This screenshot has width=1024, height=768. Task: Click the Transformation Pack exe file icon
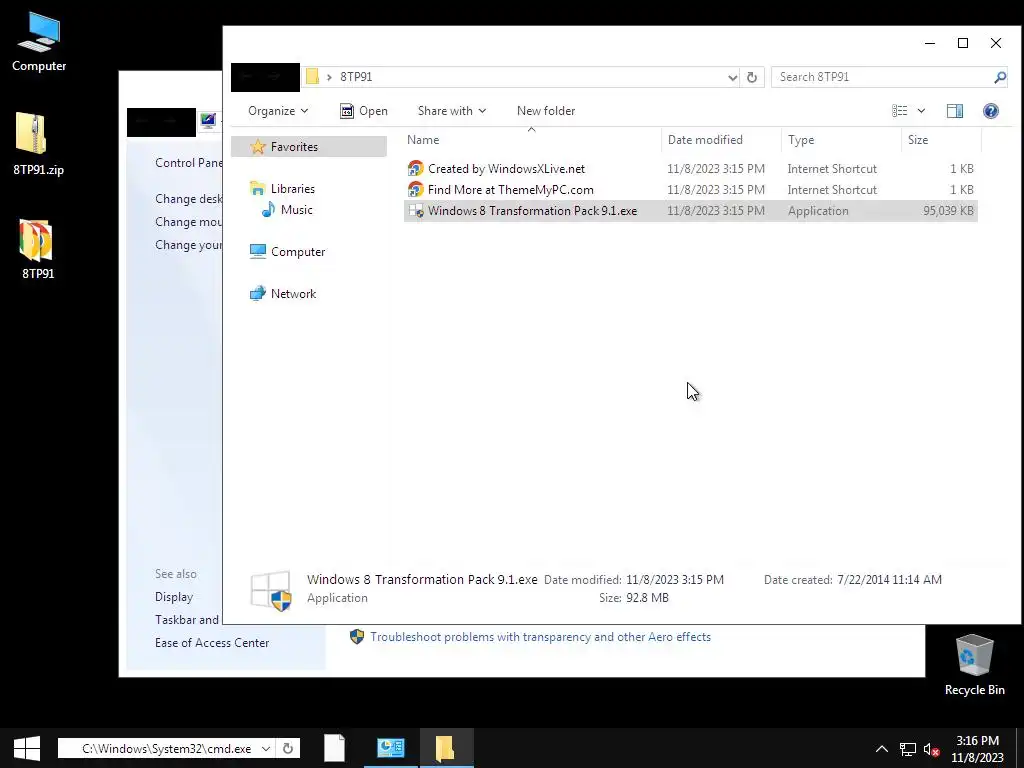[x=415, y=210]
